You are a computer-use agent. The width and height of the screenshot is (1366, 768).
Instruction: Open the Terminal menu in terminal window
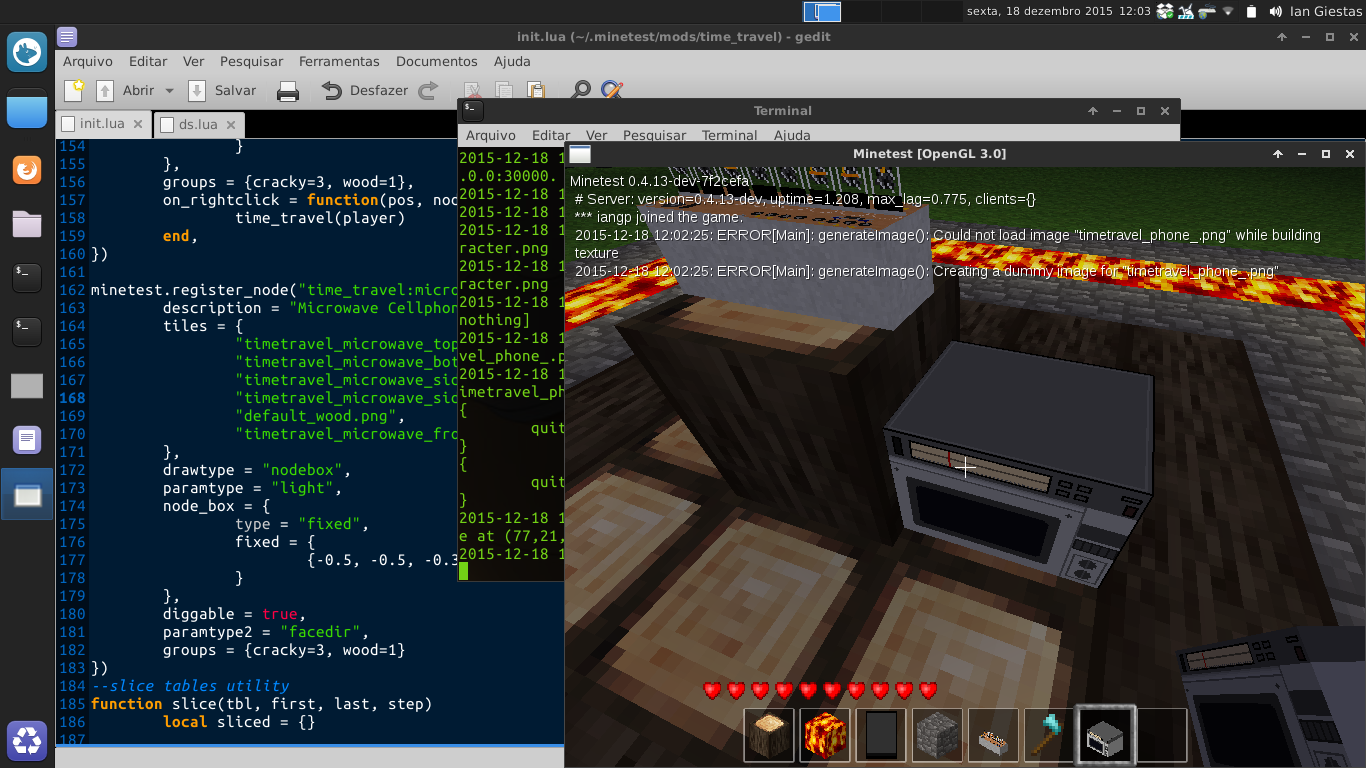tap(729, 135)
